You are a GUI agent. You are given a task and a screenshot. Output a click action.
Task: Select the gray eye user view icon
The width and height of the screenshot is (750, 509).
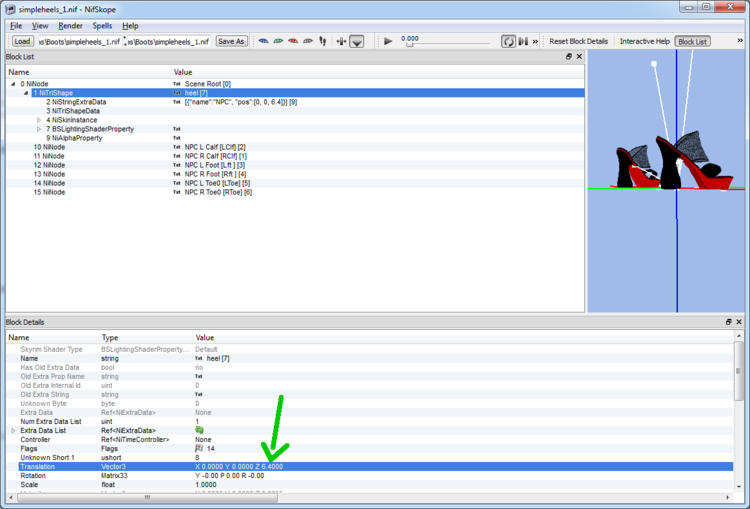(308, 41)
